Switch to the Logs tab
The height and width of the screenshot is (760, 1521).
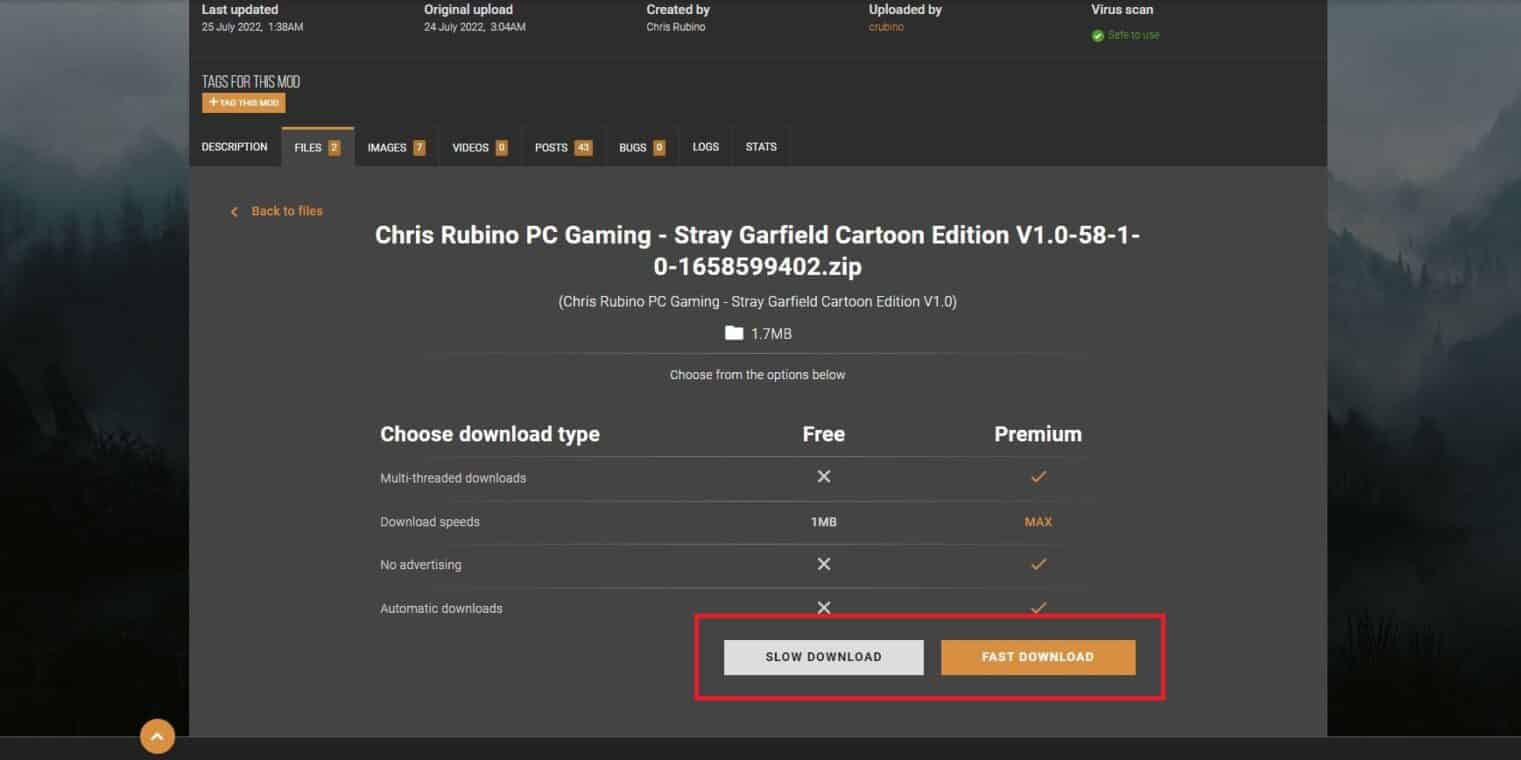[705, 147]
